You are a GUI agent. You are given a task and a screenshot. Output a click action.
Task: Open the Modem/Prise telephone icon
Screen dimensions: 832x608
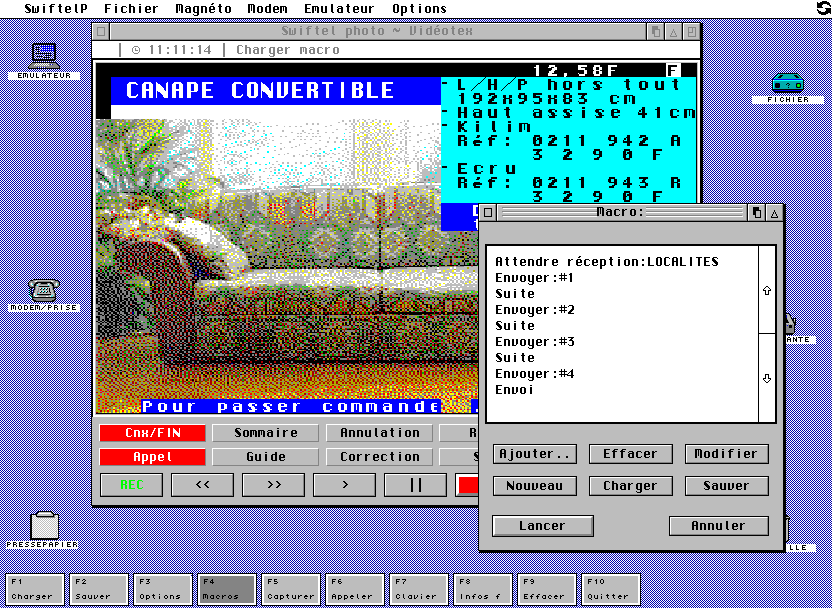point(44,292)
